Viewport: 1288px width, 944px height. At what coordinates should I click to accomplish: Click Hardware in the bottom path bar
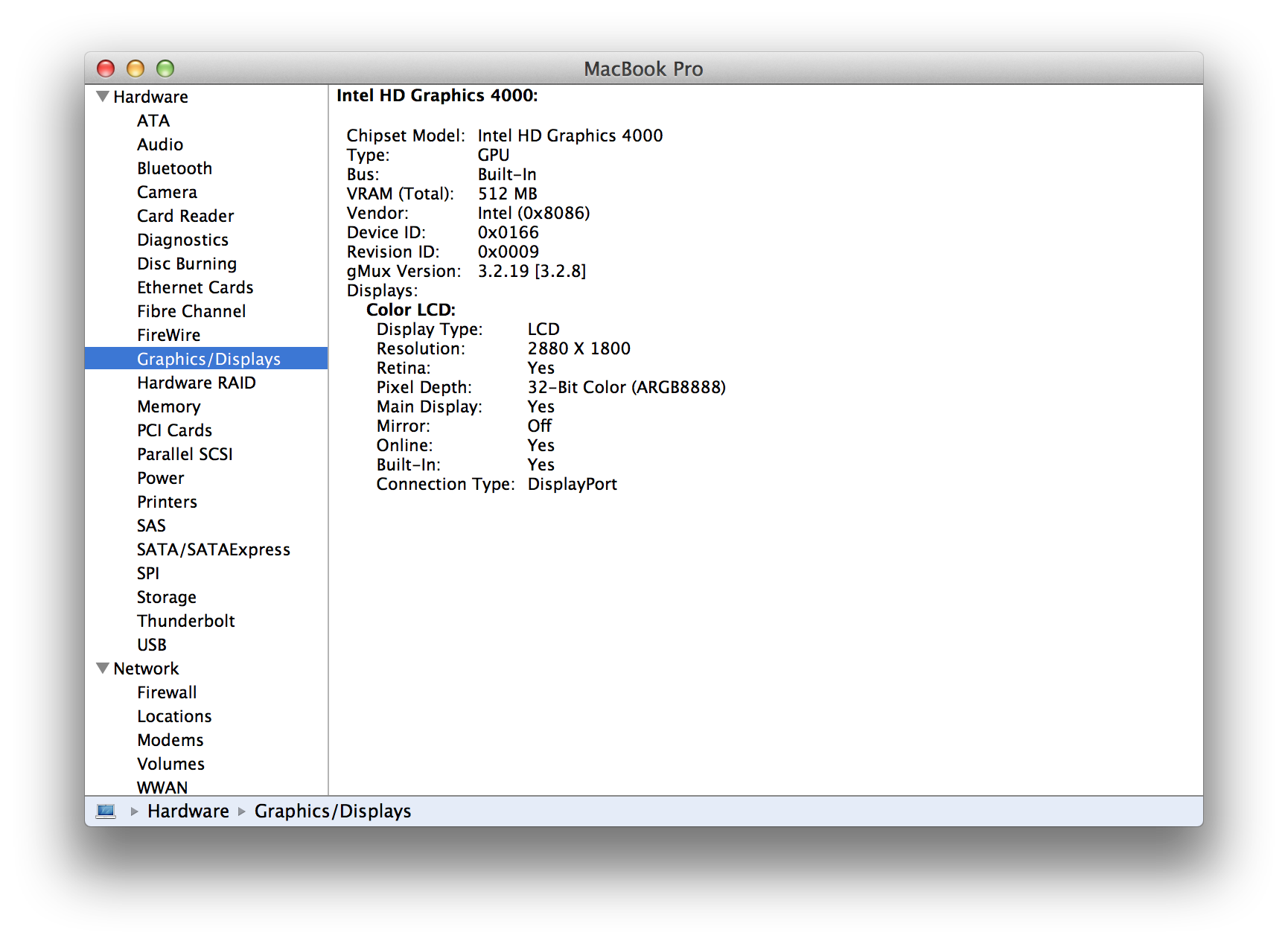pos(188,811)
